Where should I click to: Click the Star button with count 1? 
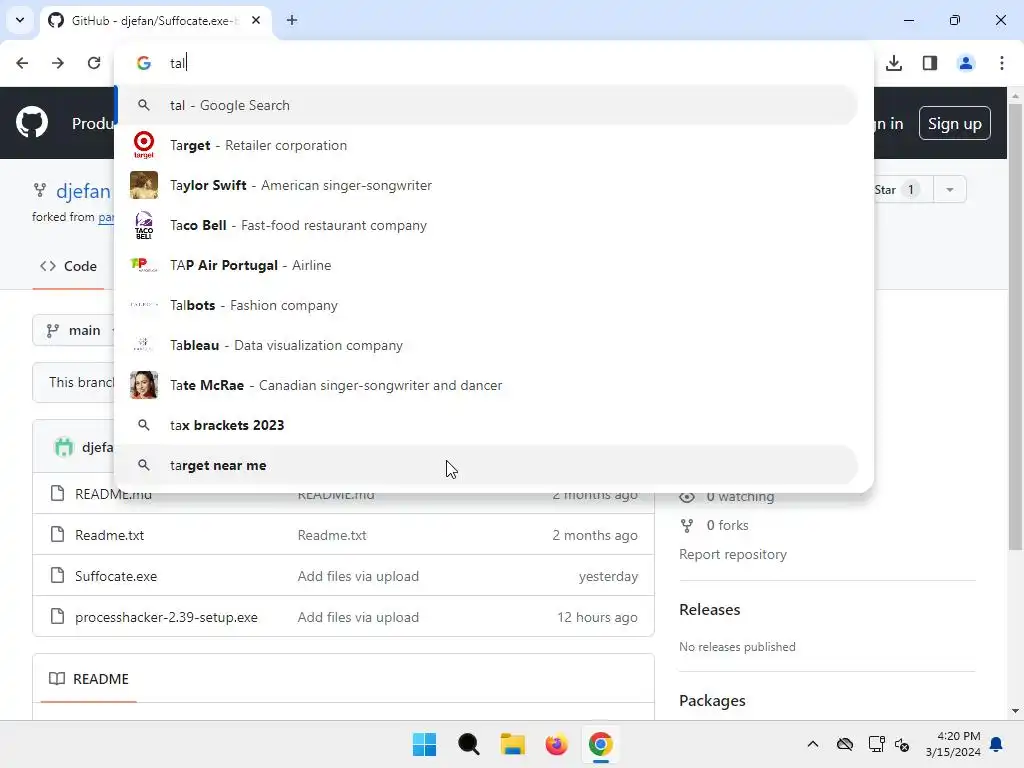[901, 189]
